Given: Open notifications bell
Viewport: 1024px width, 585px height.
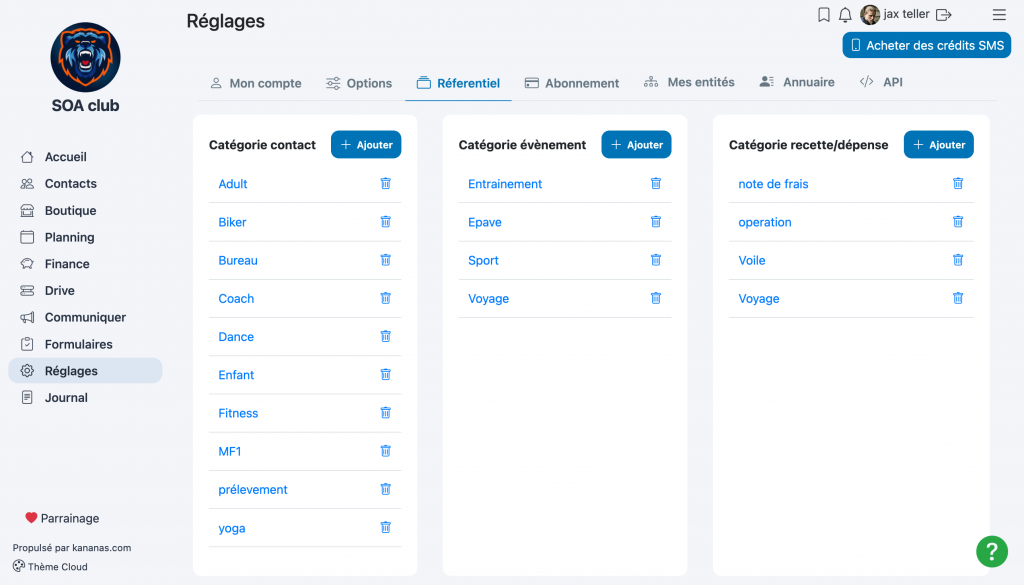Looking at the screenshot, I should [845, 14].
